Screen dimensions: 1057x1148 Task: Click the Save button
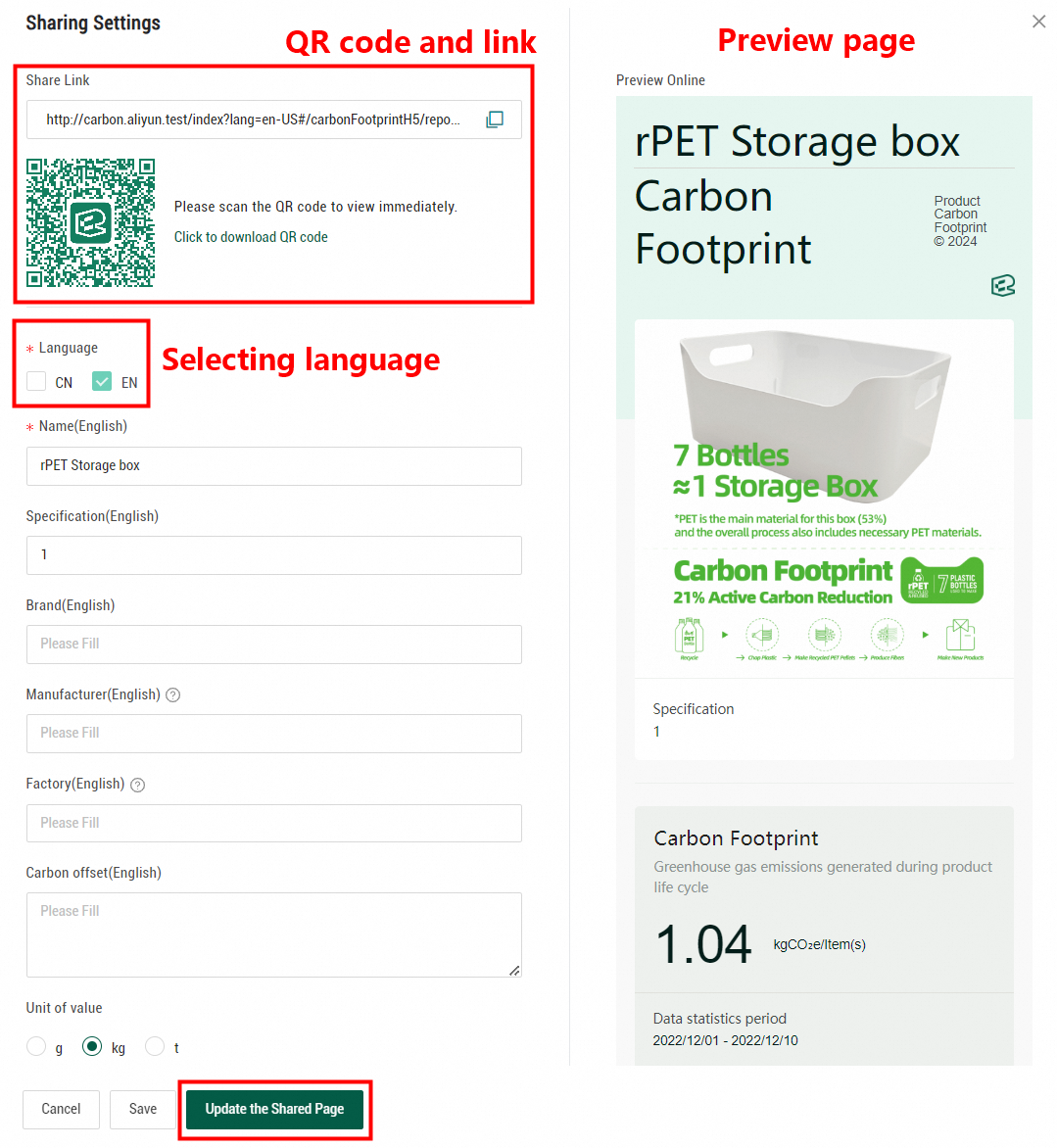coord(143,1109)
